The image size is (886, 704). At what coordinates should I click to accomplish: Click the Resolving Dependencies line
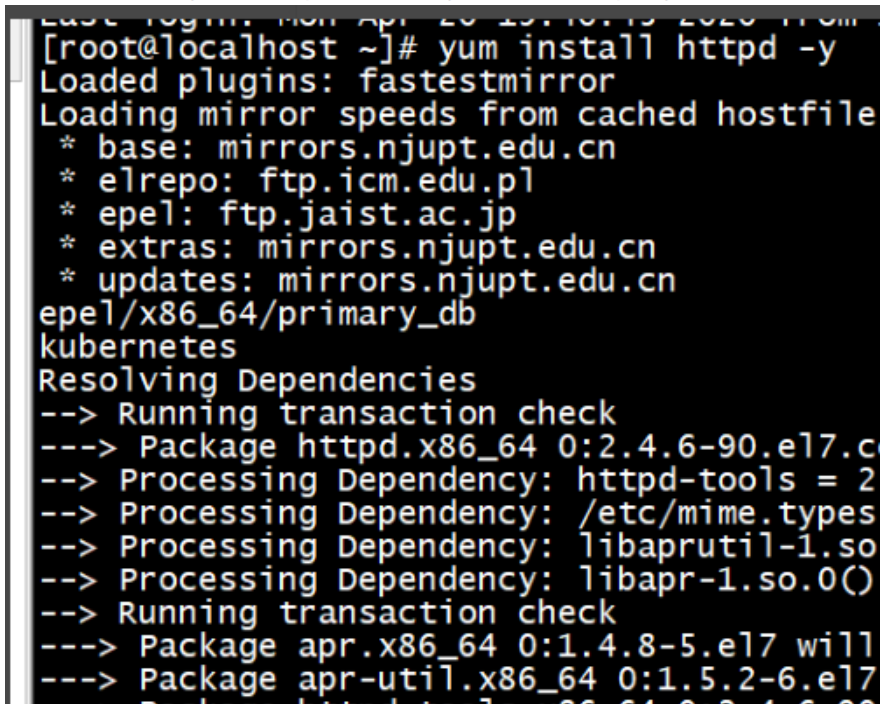258,381
